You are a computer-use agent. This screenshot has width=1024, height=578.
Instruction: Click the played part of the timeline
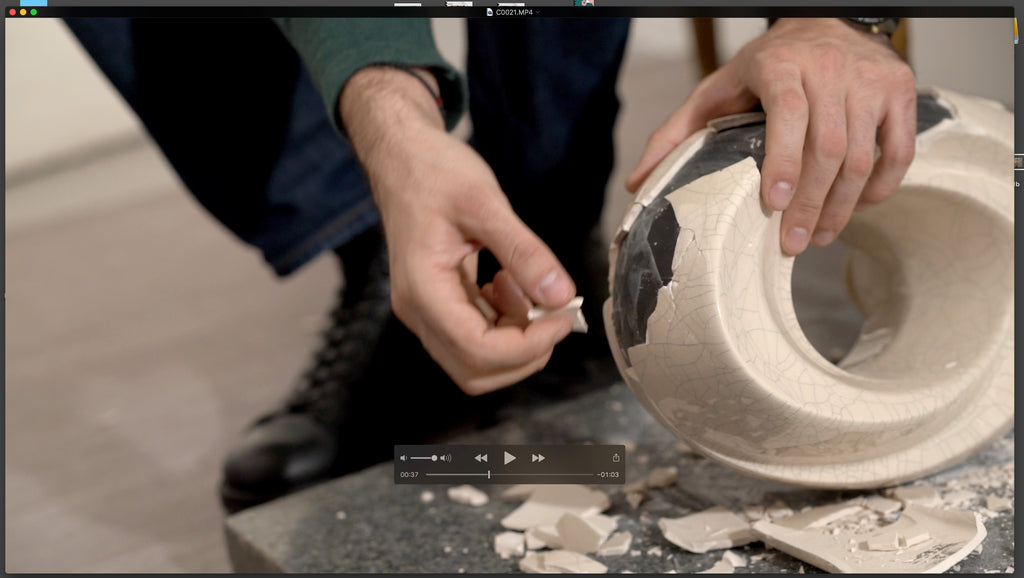tap(455, 474)
